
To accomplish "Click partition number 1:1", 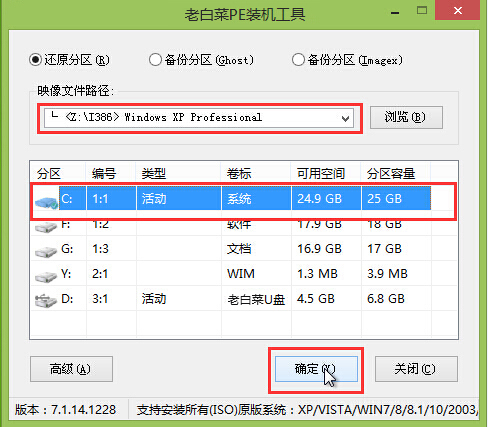I will 100,199.
